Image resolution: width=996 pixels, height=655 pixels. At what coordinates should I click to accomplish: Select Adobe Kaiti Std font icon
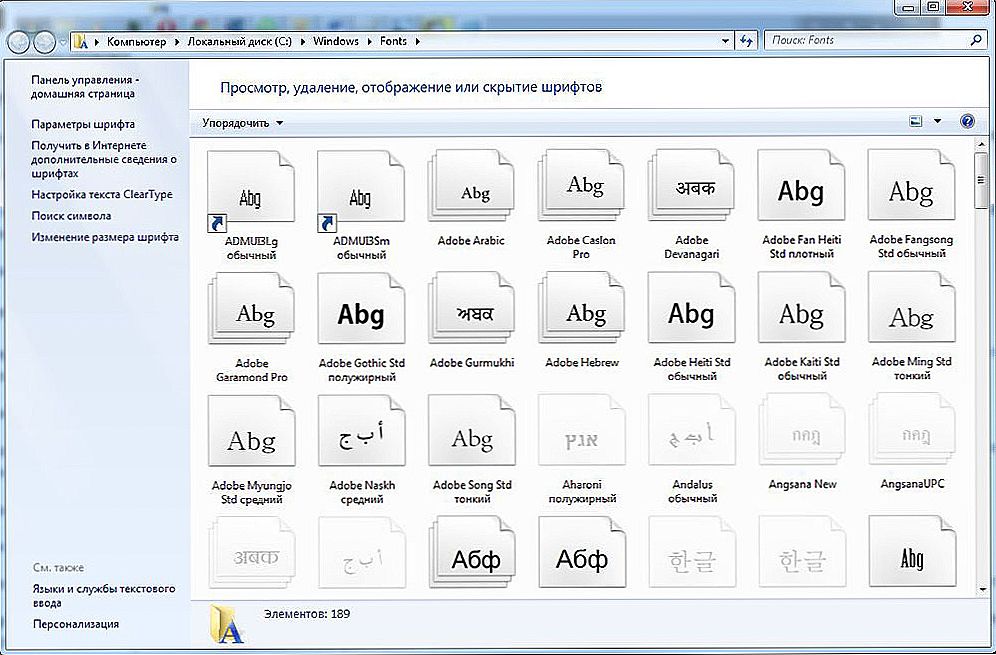tap(802, 309)
